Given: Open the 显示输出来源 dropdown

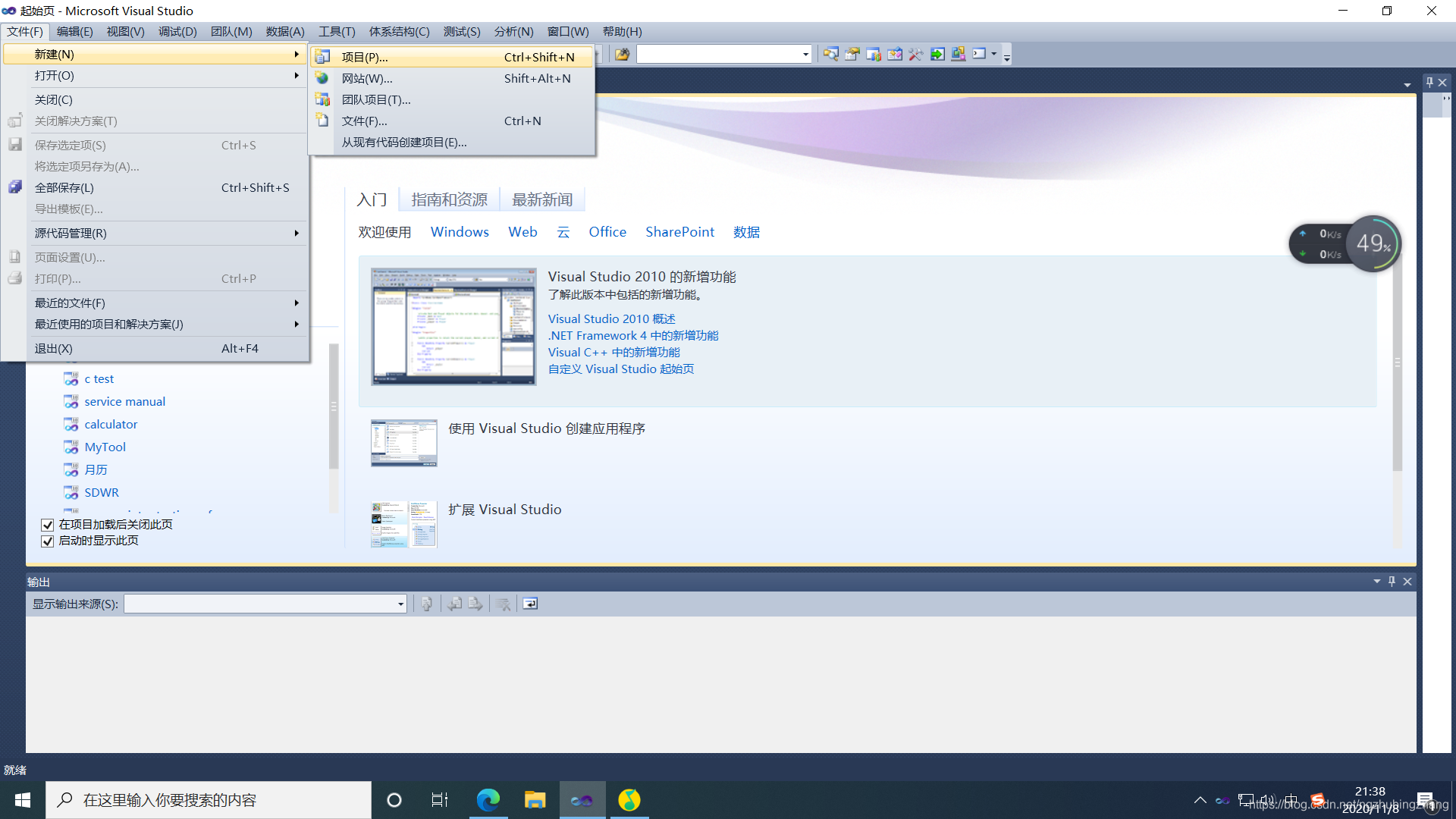Looking at the screenshot, I should click(x=400, y=604).
